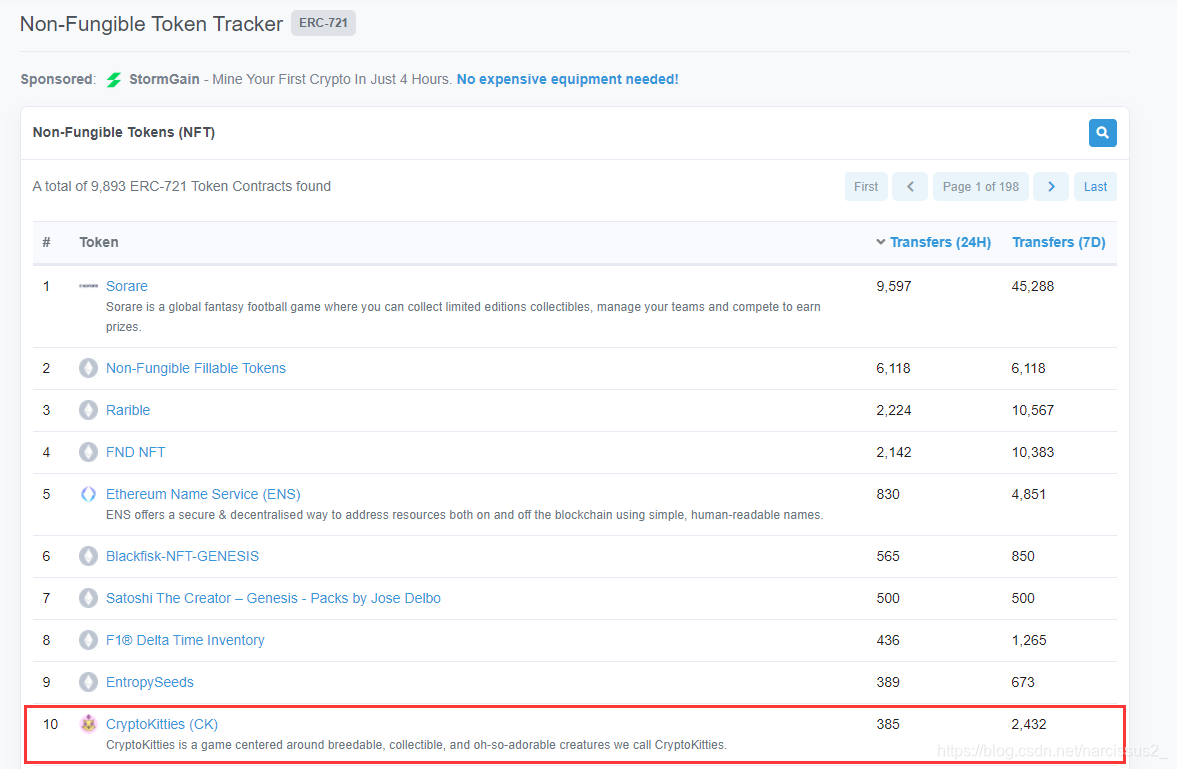This screenshot has height=769, width=1177.
Task: Click 'No expensive equipment needed!' ad link
Action: pyautogui.click(x=567, y=79)
